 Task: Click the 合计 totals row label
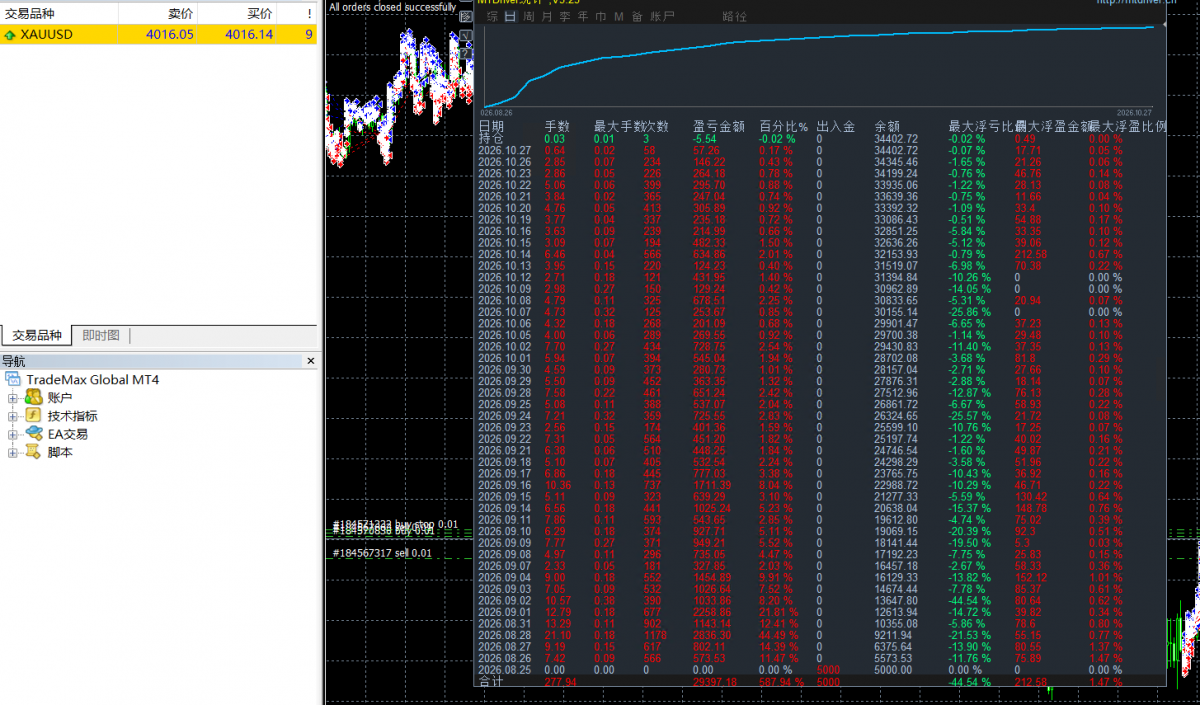click(x=491, y=681)
